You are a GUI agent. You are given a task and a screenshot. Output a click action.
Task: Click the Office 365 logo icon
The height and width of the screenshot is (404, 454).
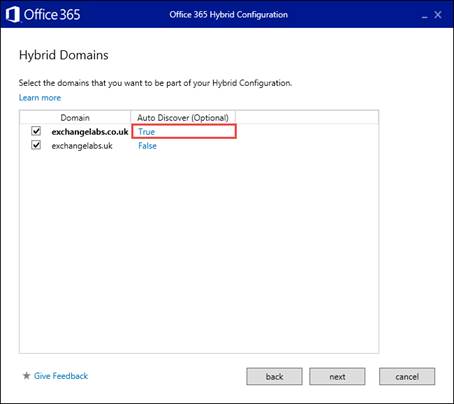tap(13, 15)
